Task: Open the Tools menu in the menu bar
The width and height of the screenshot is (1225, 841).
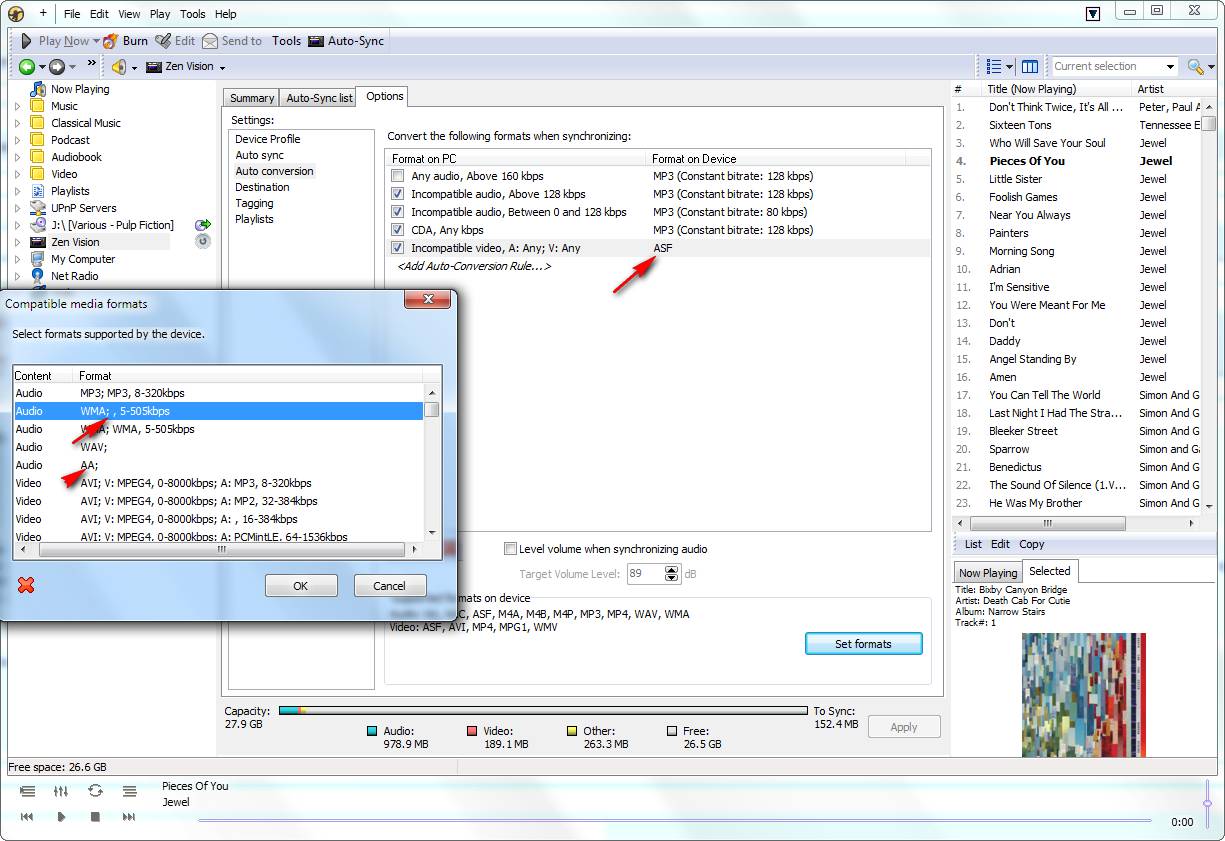Action: 193,14
